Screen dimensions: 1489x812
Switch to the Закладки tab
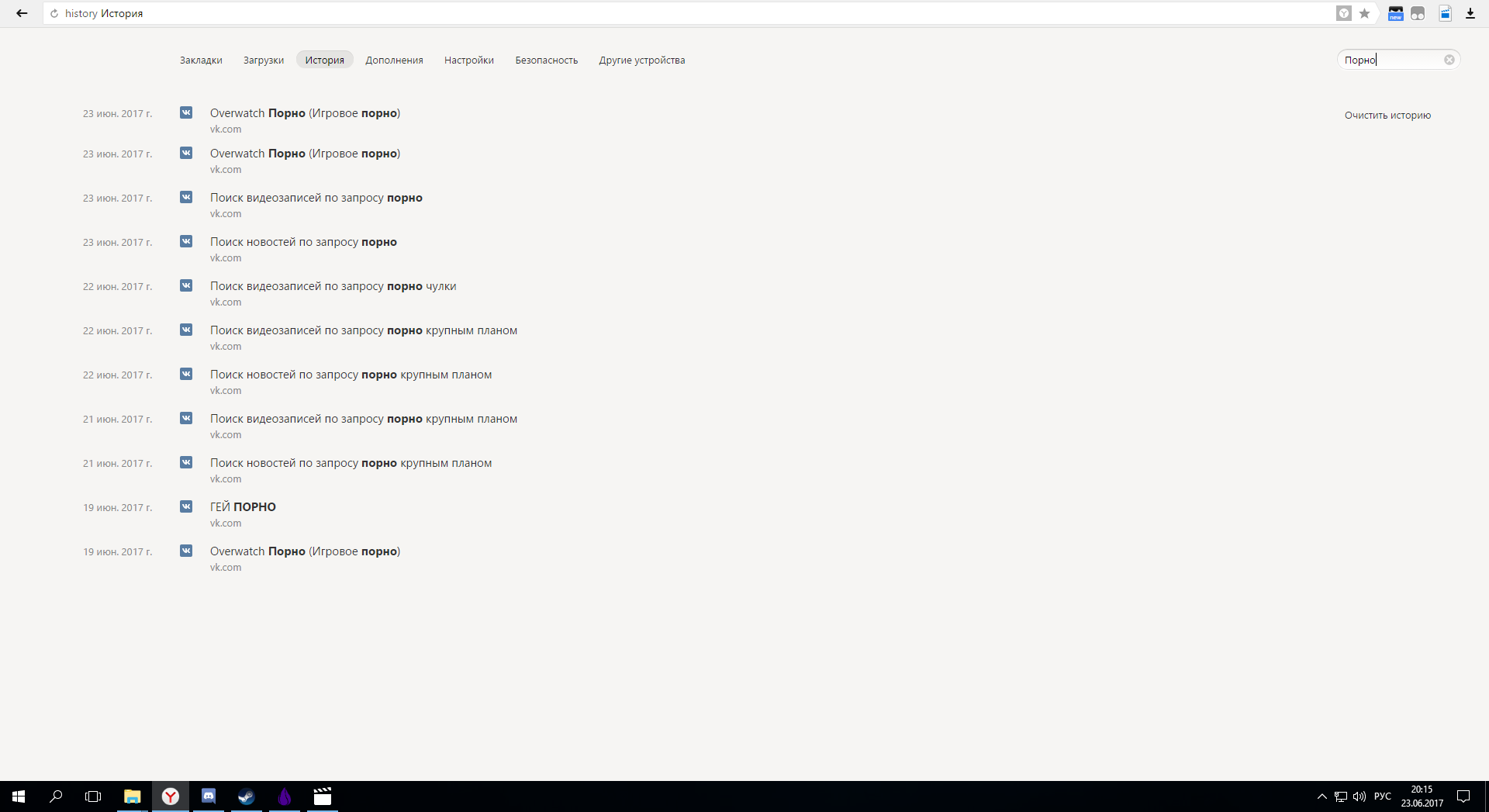coord(201,60)
